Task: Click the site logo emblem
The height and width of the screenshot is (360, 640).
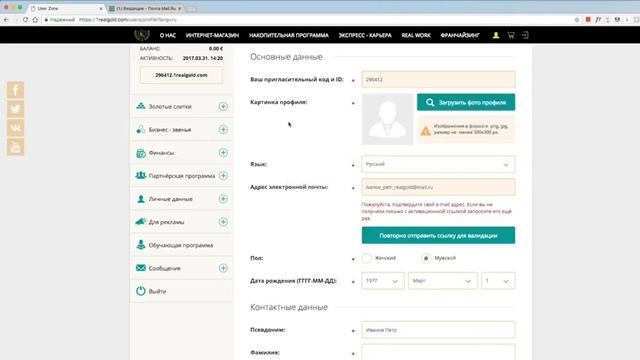Action: coord(142,35)
